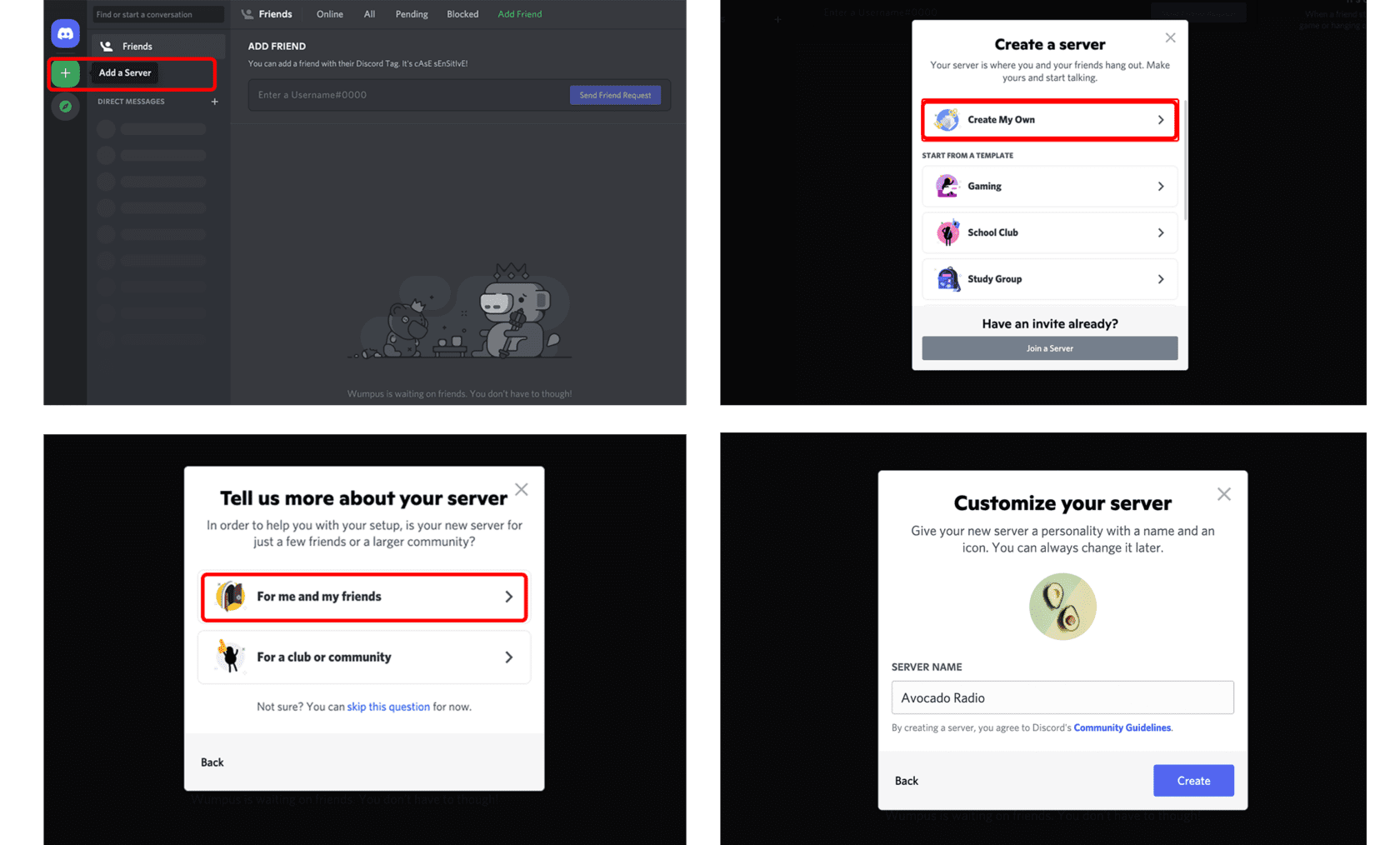Switch to the Pending tab
Viewport: 1400px width, 845px height.
(x=411, y=13)
